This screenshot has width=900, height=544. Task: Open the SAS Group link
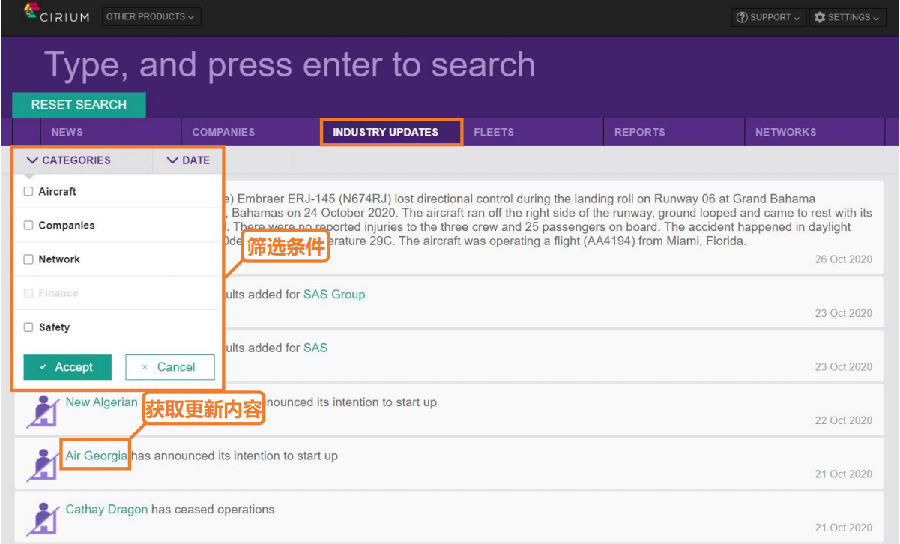pos(334,294)
